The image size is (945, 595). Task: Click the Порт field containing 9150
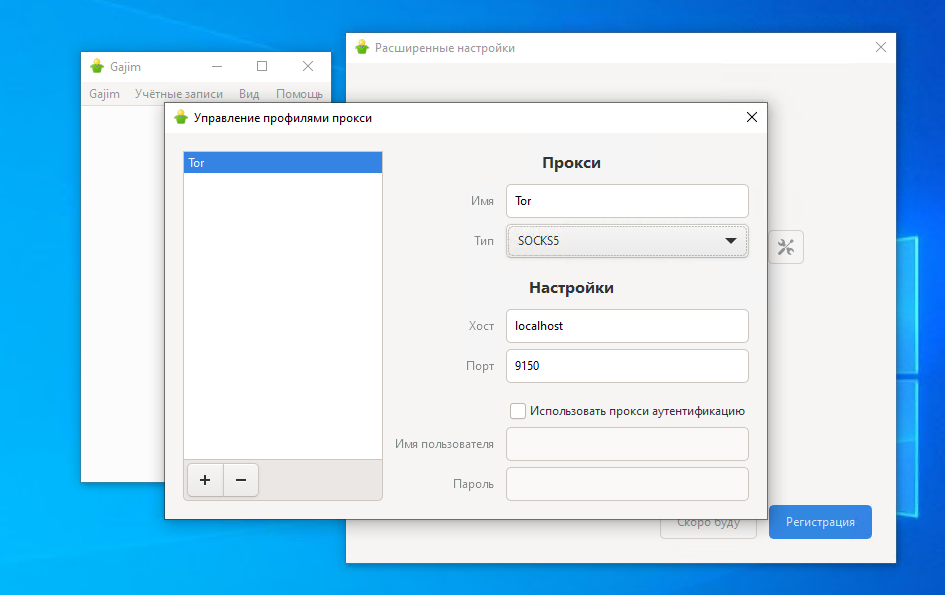(x=627, y=366)
